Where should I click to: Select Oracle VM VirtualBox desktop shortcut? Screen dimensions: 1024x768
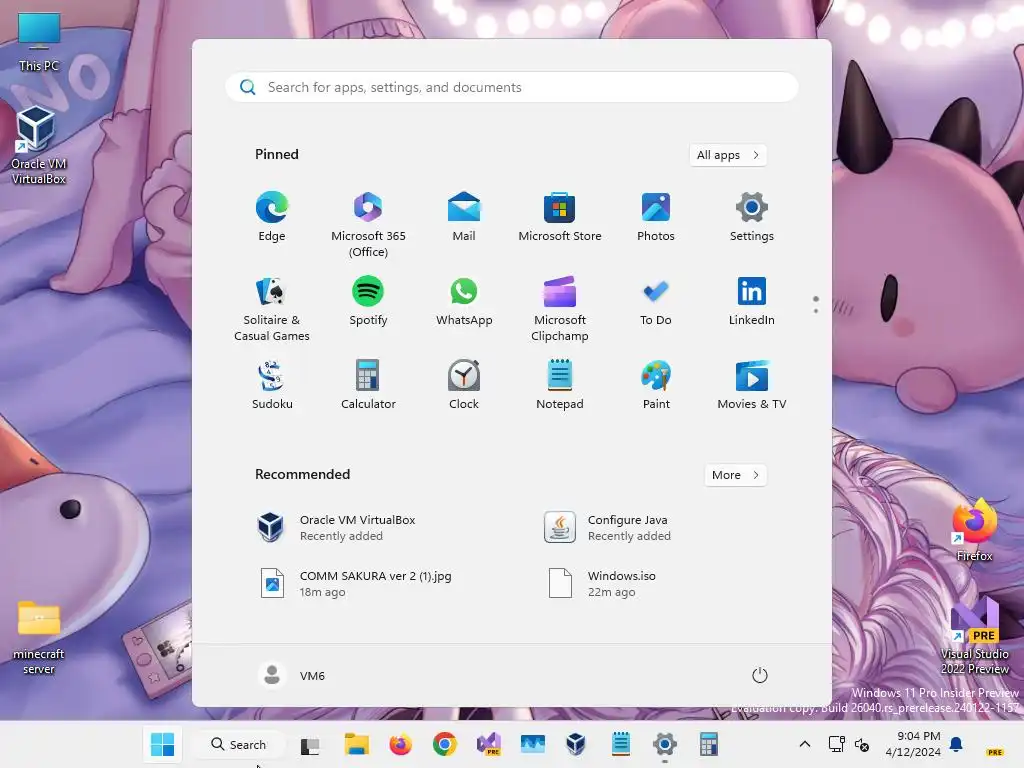39,146
